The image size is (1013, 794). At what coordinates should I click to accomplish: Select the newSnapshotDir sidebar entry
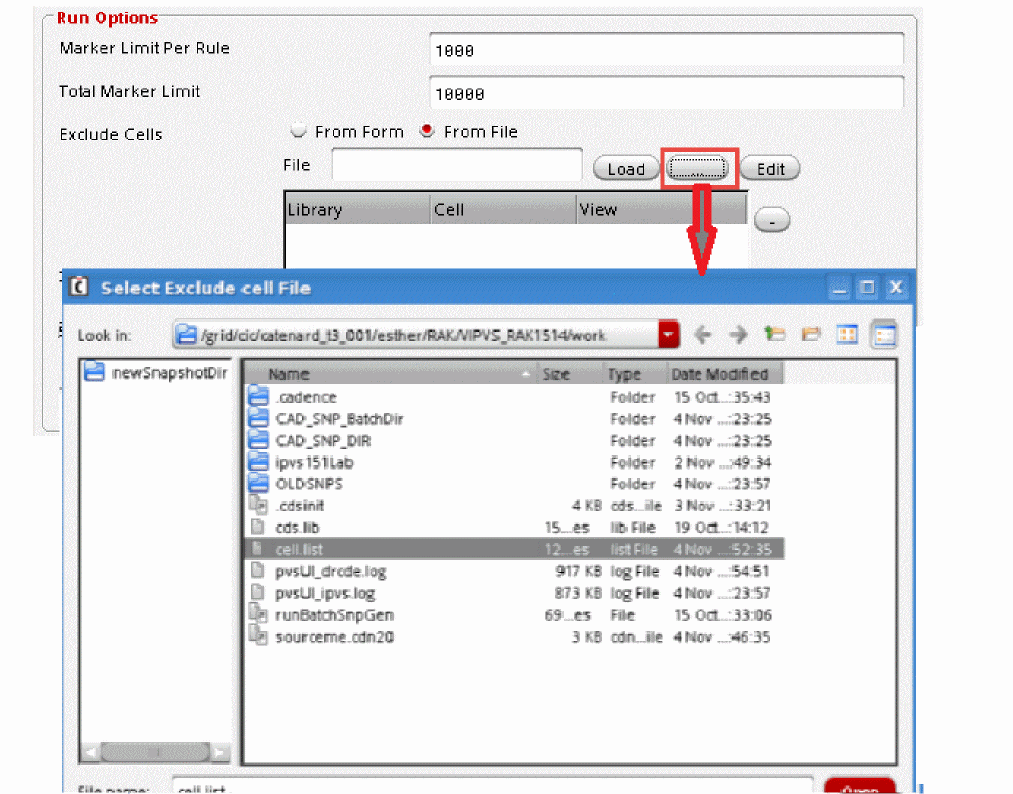[x=156, y=373]
